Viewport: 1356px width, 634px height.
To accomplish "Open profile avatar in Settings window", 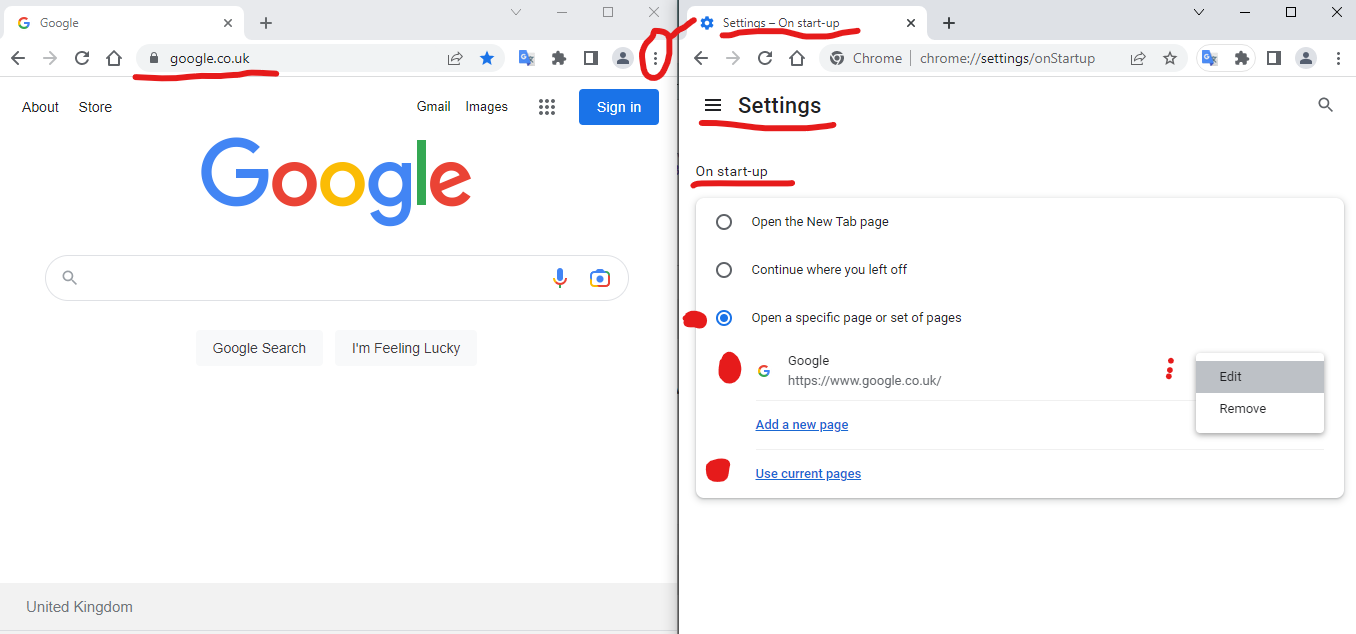I will [1306, 58].
